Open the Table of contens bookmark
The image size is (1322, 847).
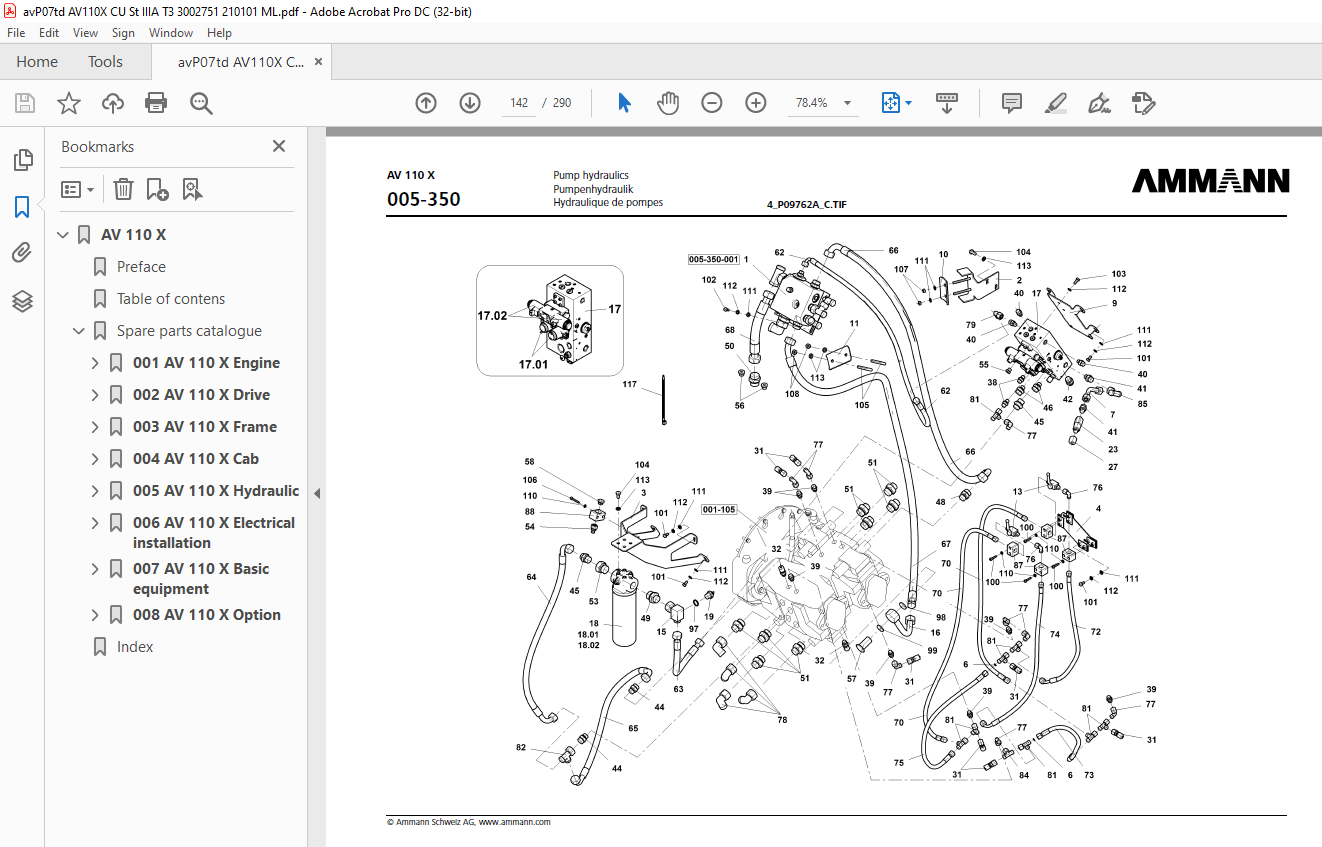(171, 299)
